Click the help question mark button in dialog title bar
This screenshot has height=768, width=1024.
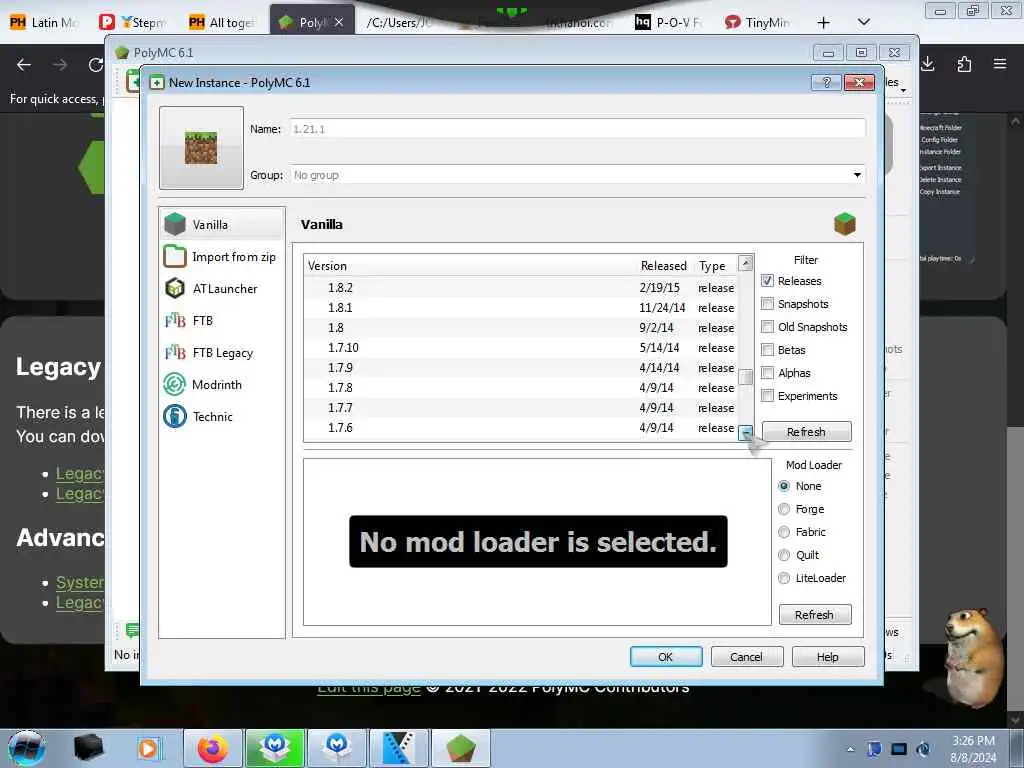(826, 82)
